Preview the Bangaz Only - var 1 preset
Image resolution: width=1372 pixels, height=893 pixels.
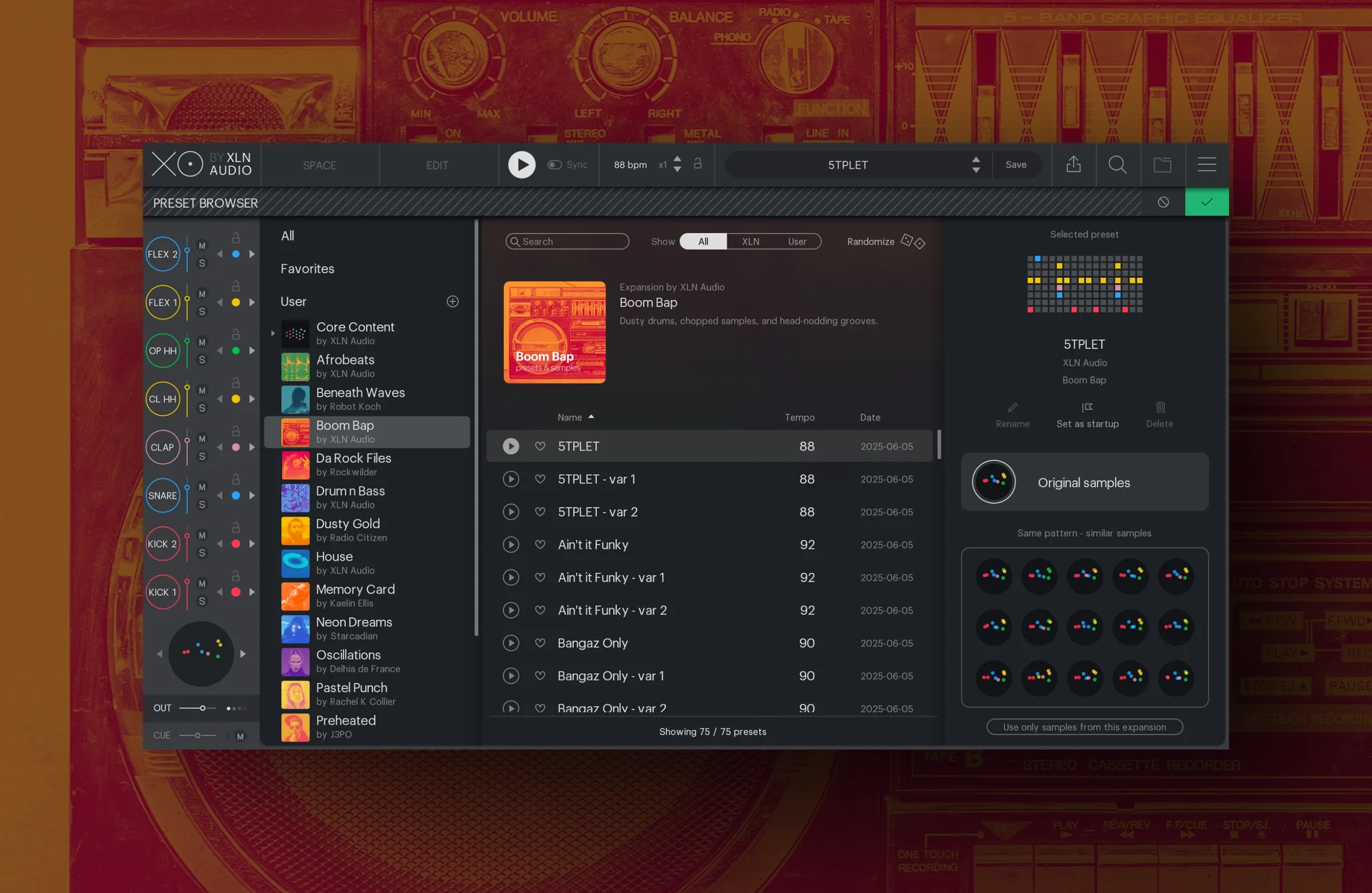pyautogui.click(x=511, y=676)
